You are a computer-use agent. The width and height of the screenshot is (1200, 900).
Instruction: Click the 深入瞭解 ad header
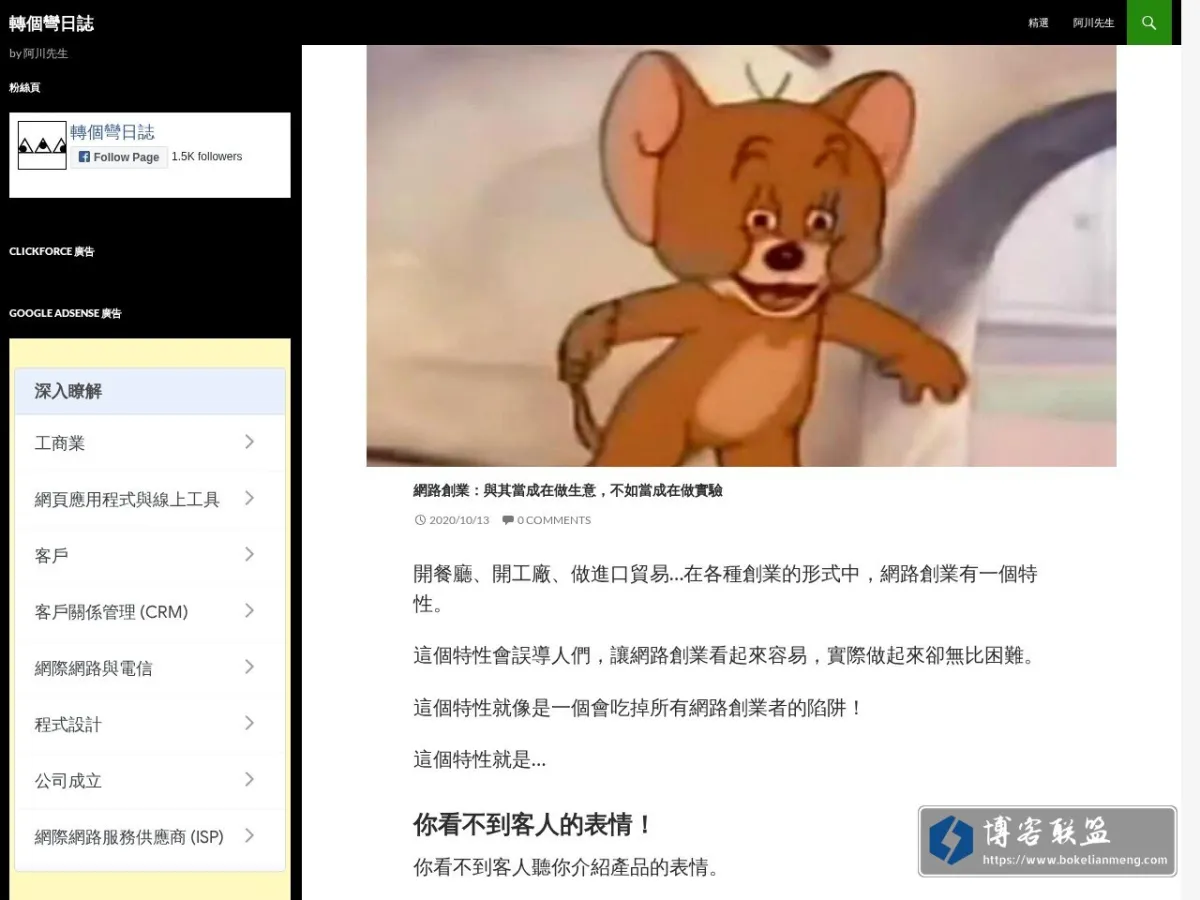(x=150, y=391)
